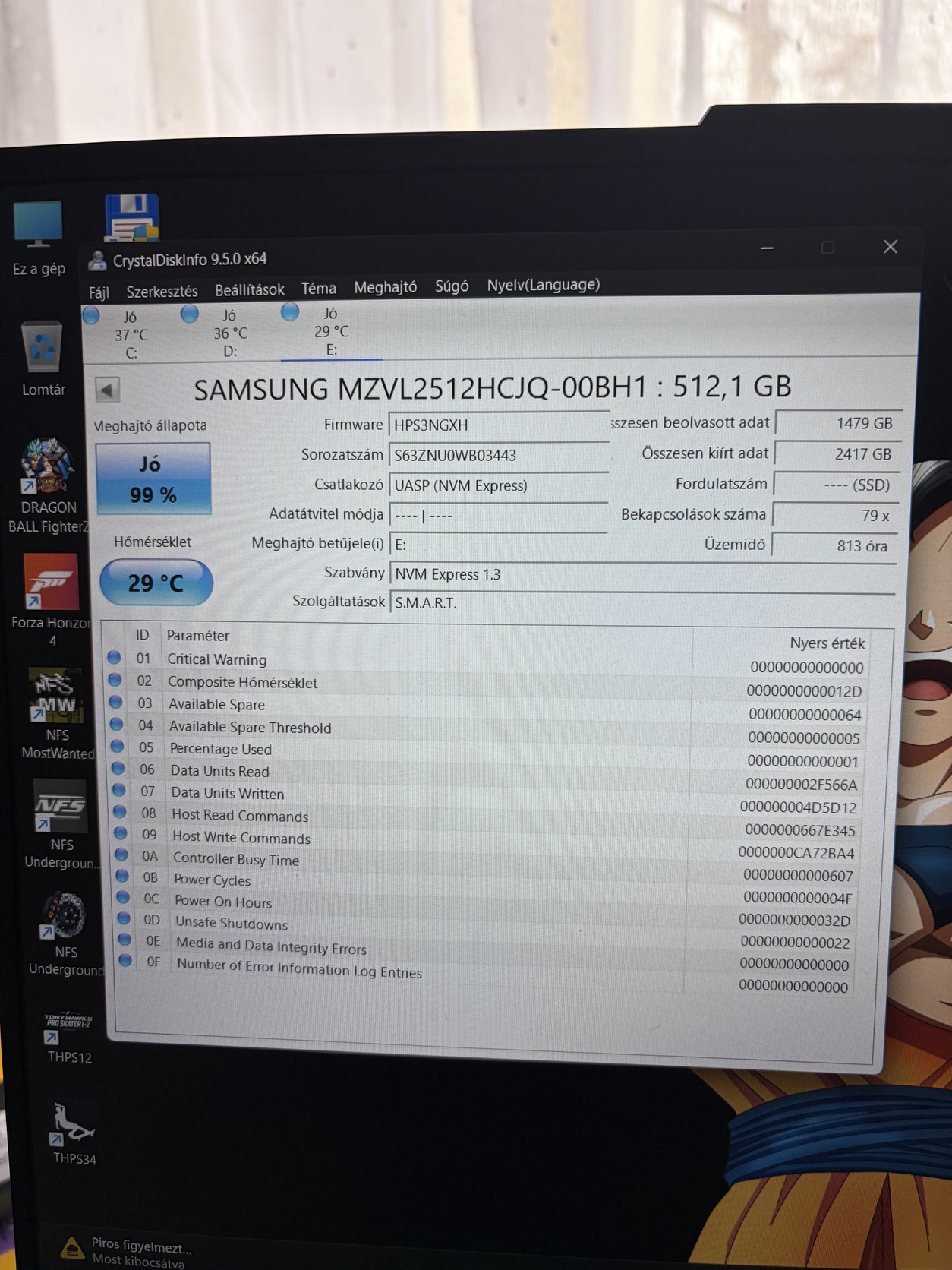This screenshot has width=952, height=1270.
Task: Open Forza Horizon 4 desktop shortcut
Action: [52, 600]
